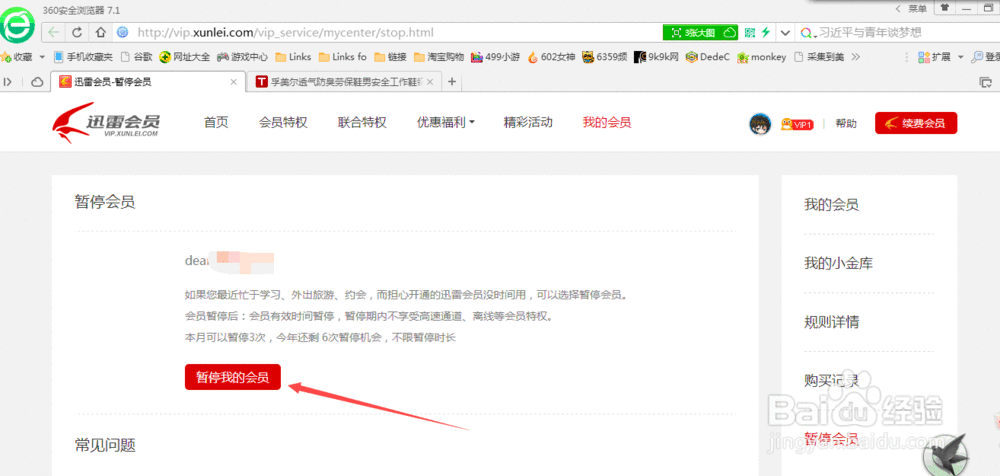
Task: Open the DedeC bookmark
Action: [x=707, y=57]
